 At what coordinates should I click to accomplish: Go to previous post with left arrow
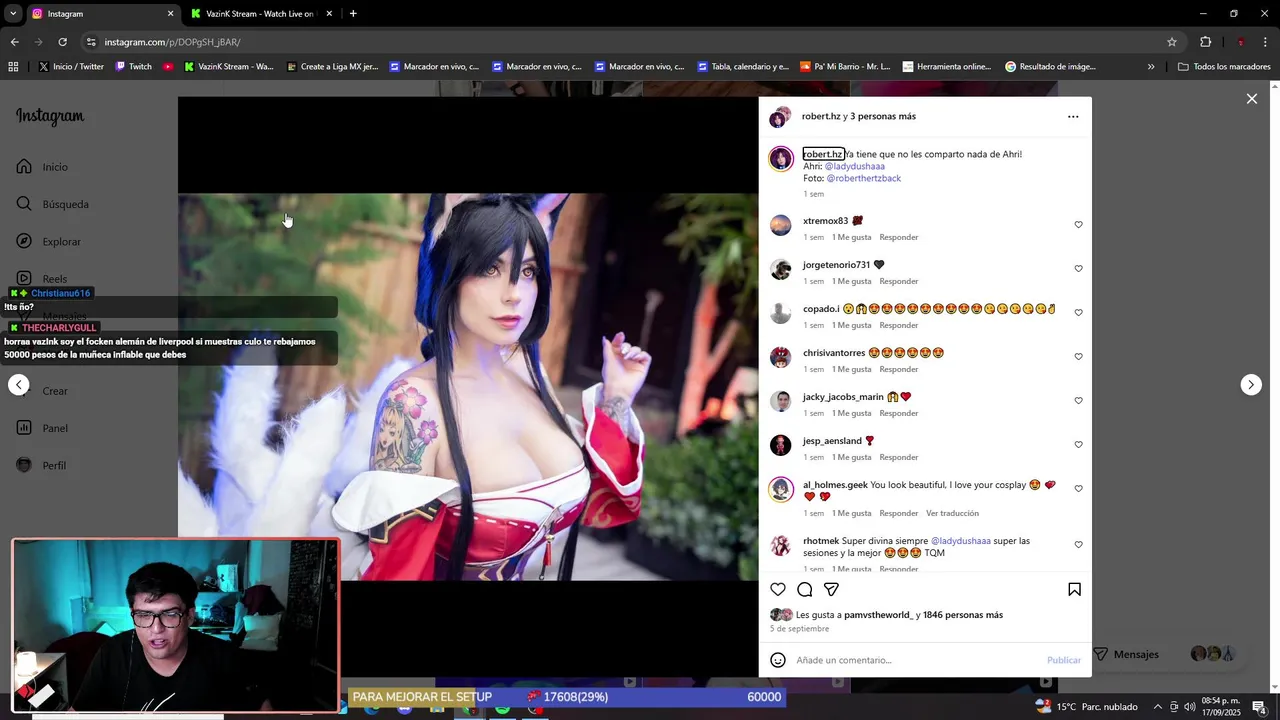coord(18,385)
